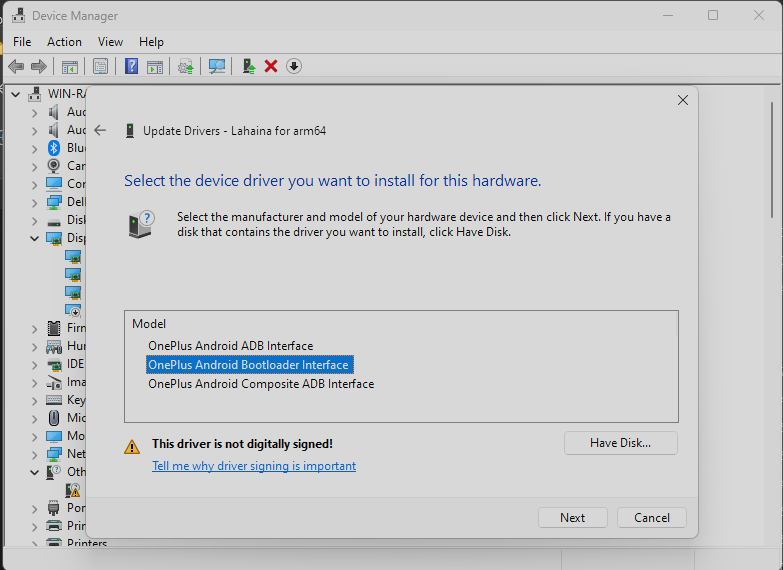
Task: Select the Mice icon in the device tree
Action: pos(54,418)
